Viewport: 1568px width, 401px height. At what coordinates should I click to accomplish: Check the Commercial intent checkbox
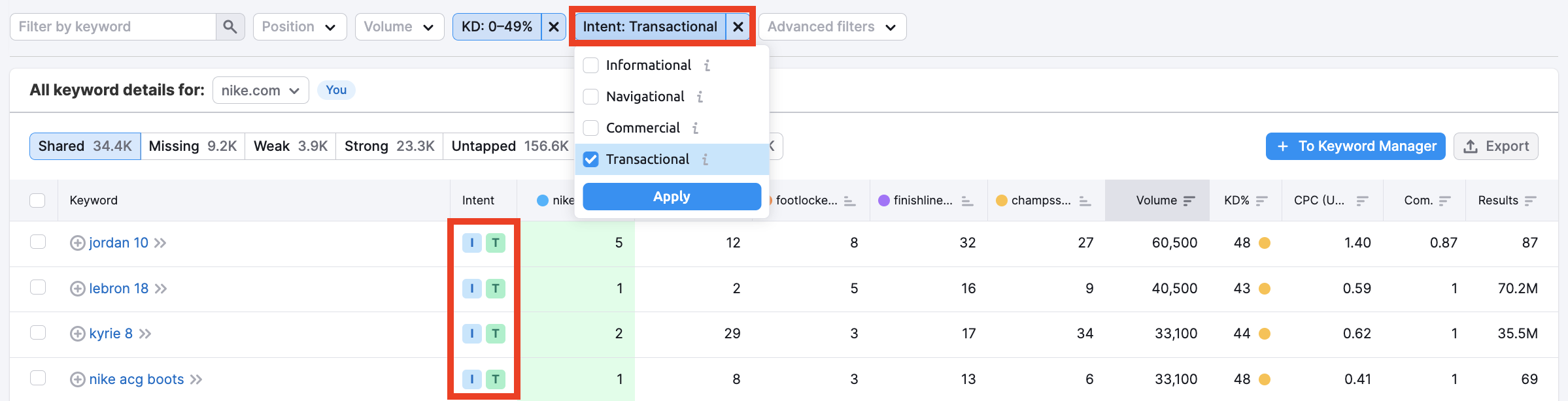pyautogui.click(x=590, y=128)
